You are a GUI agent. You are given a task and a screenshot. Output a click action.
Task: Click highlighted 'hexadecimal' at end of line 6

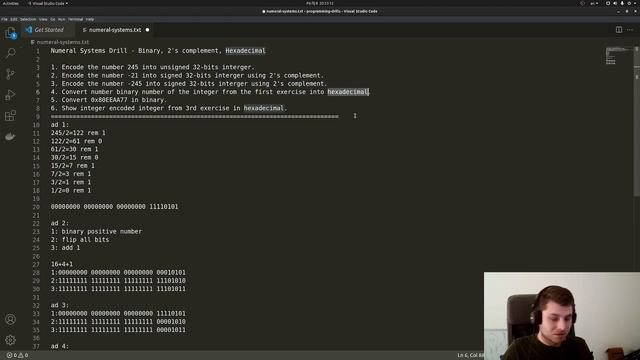348,92
